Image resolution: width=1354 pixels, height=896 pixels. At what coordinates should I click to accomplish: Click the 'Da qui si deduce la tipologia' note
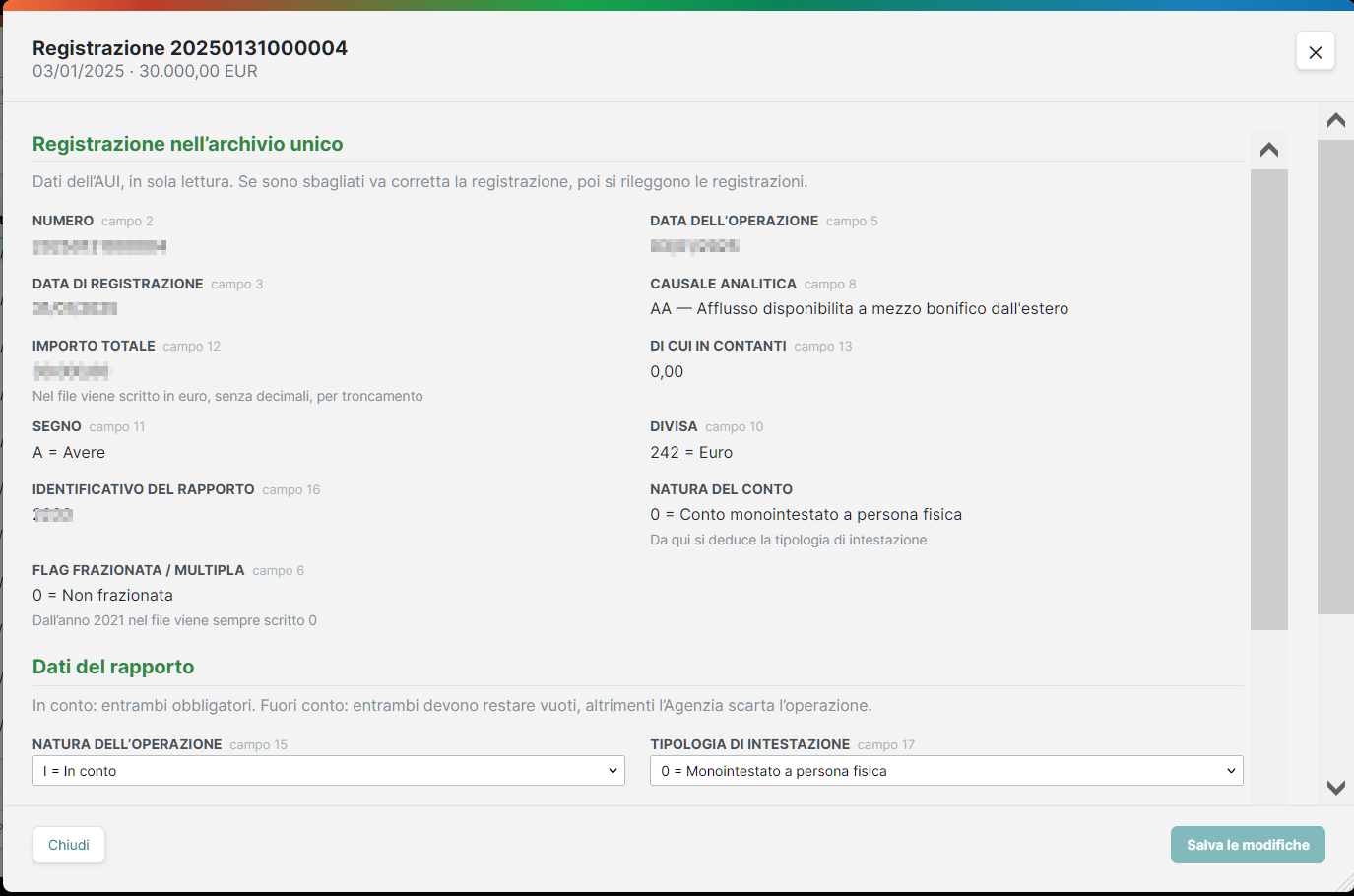coord(788,540)
